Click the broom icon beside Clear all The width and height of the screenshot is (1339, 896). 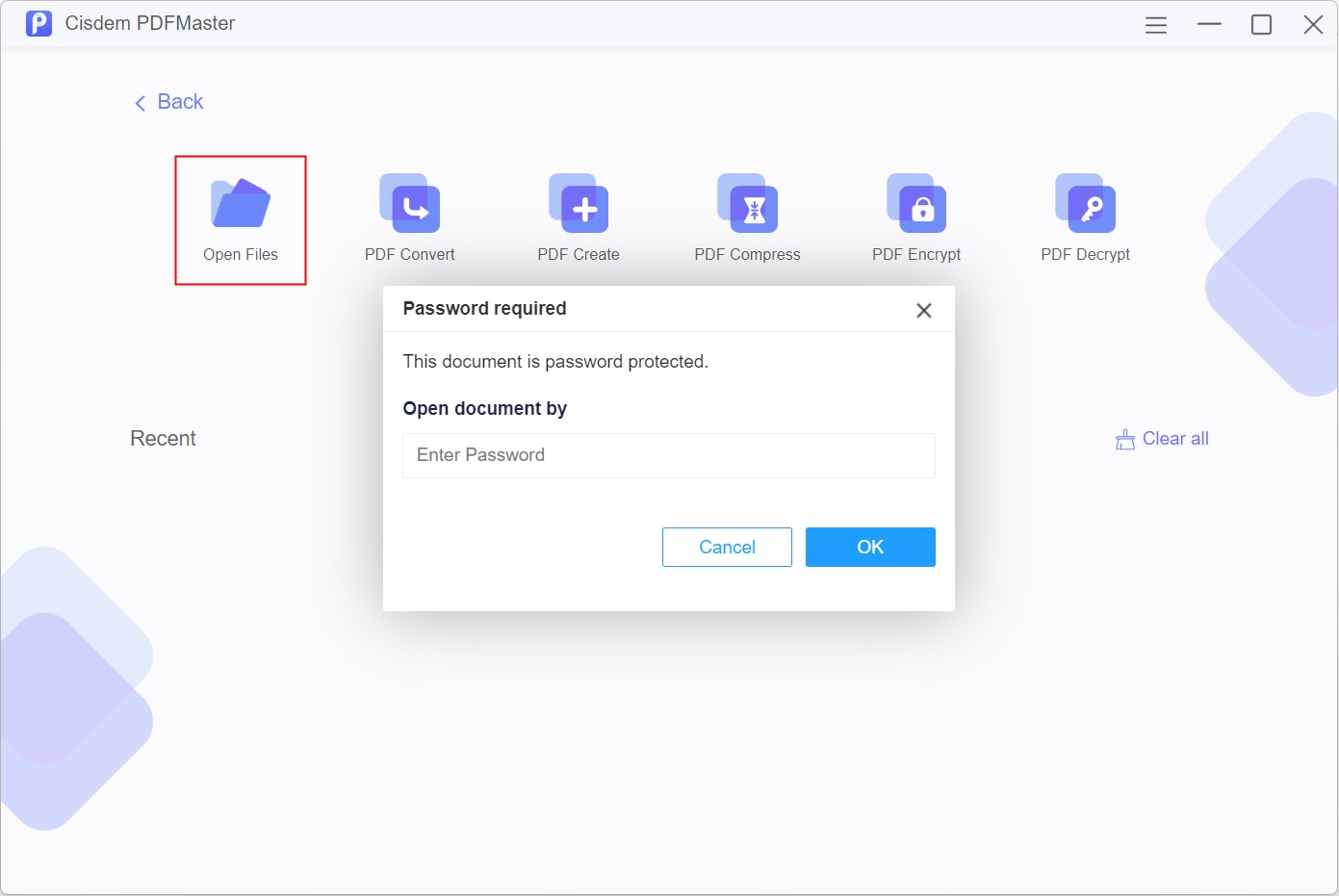[1124, 440]
